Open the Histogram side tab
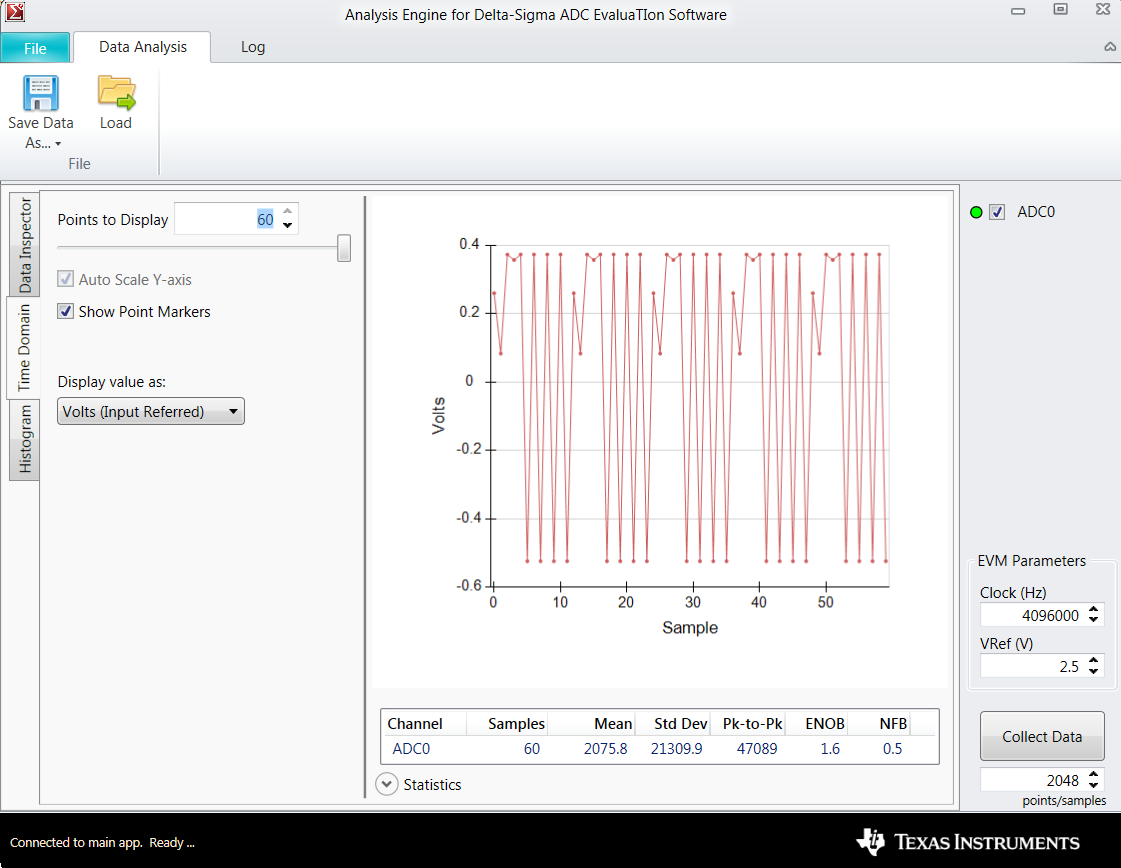The height and width of the screenshot is (868, 1121). (24, 439)
